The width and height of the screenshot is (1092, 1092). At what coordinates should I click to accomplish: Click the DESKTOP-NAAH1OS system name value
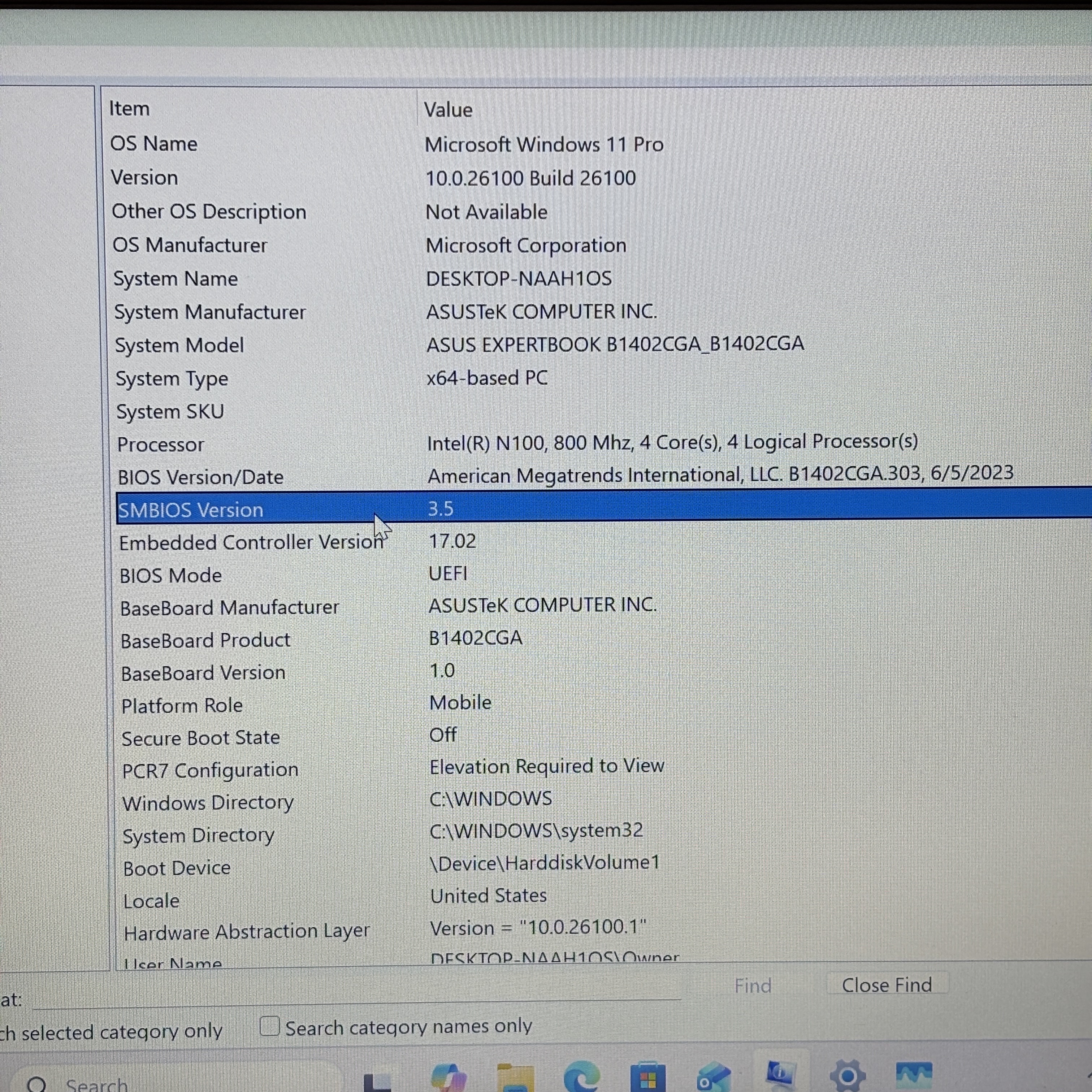519,279
